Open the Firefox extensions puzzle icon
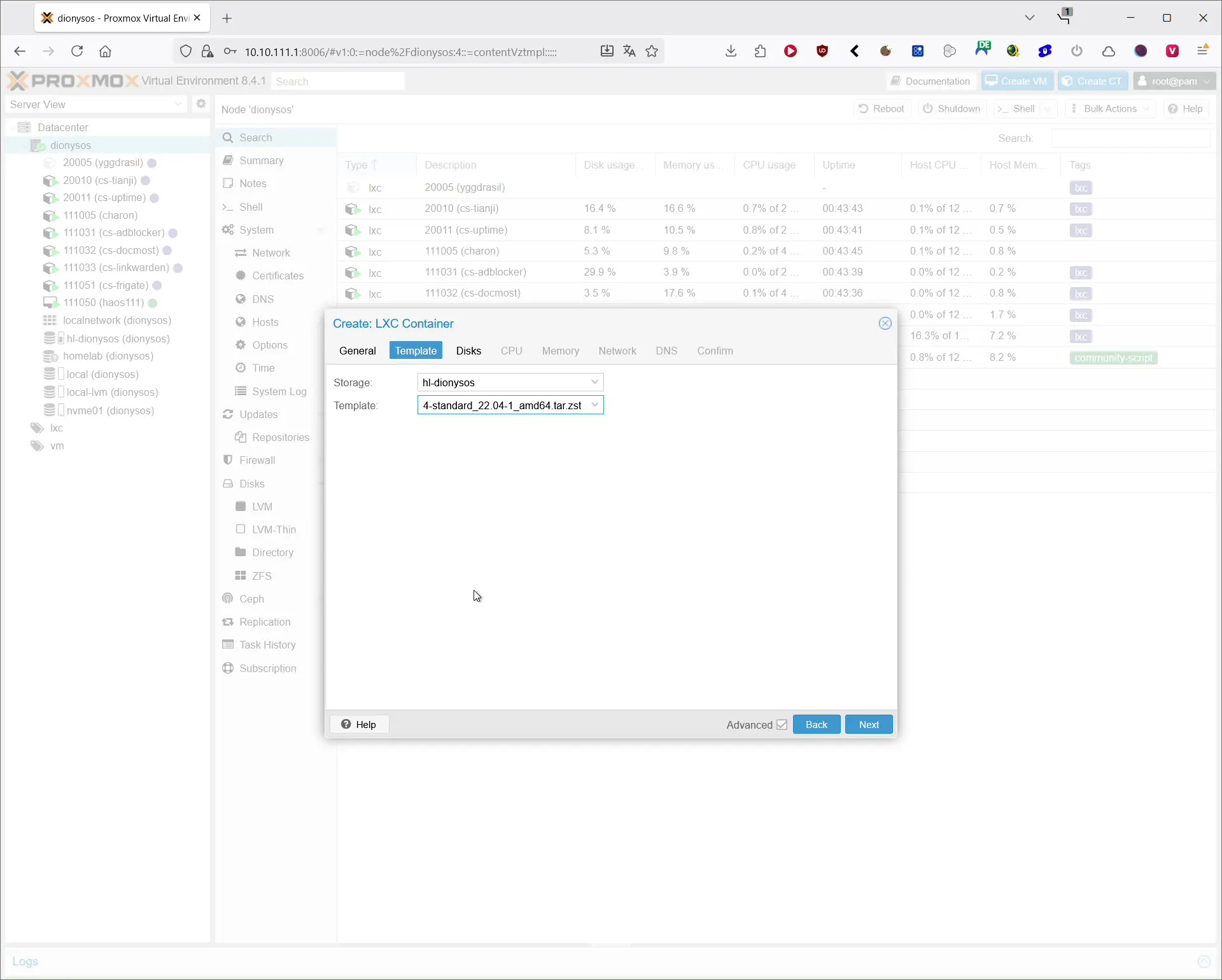 coord(760,52)
